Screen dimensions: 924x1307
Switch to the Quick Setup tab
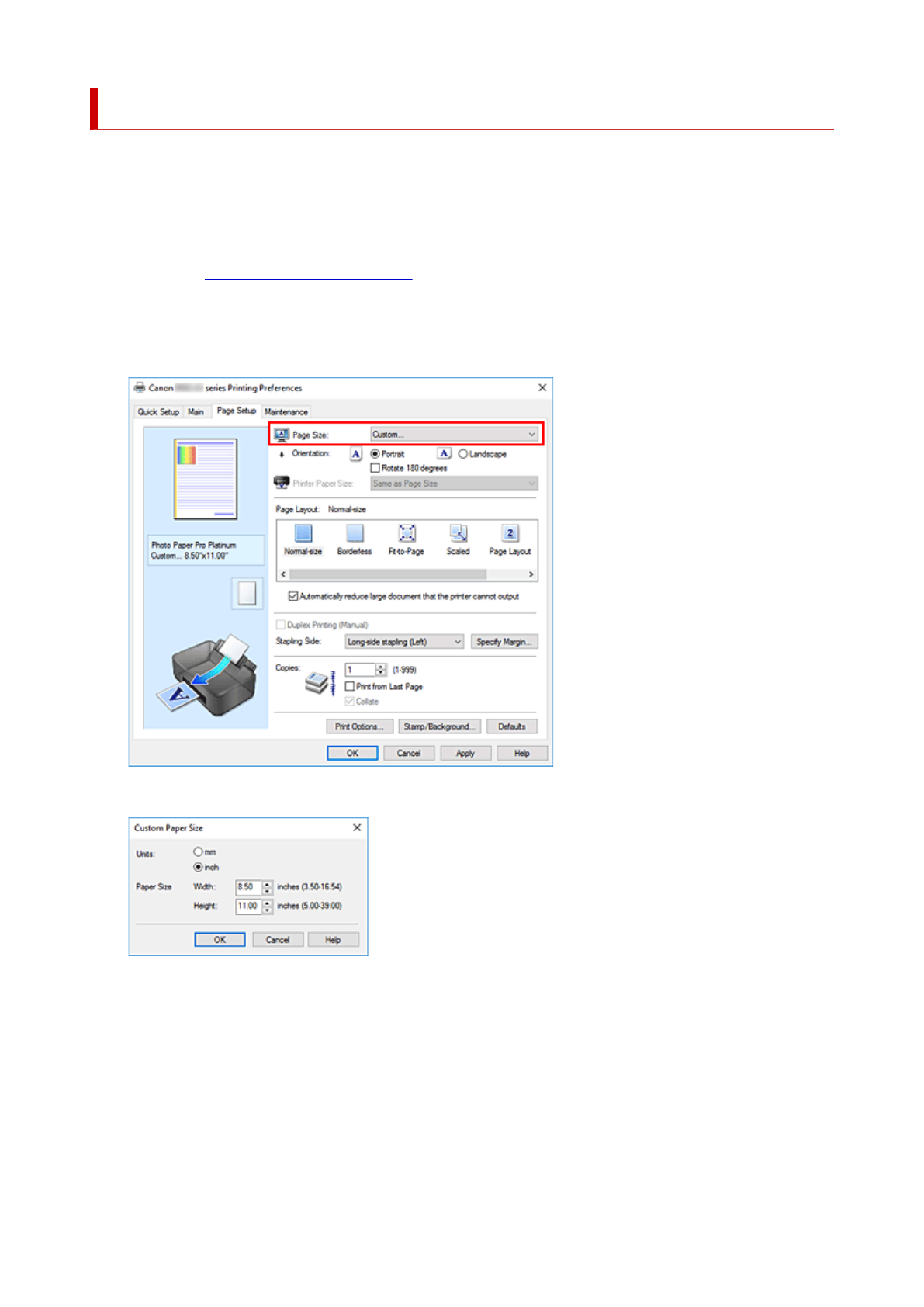coord(158,412)
